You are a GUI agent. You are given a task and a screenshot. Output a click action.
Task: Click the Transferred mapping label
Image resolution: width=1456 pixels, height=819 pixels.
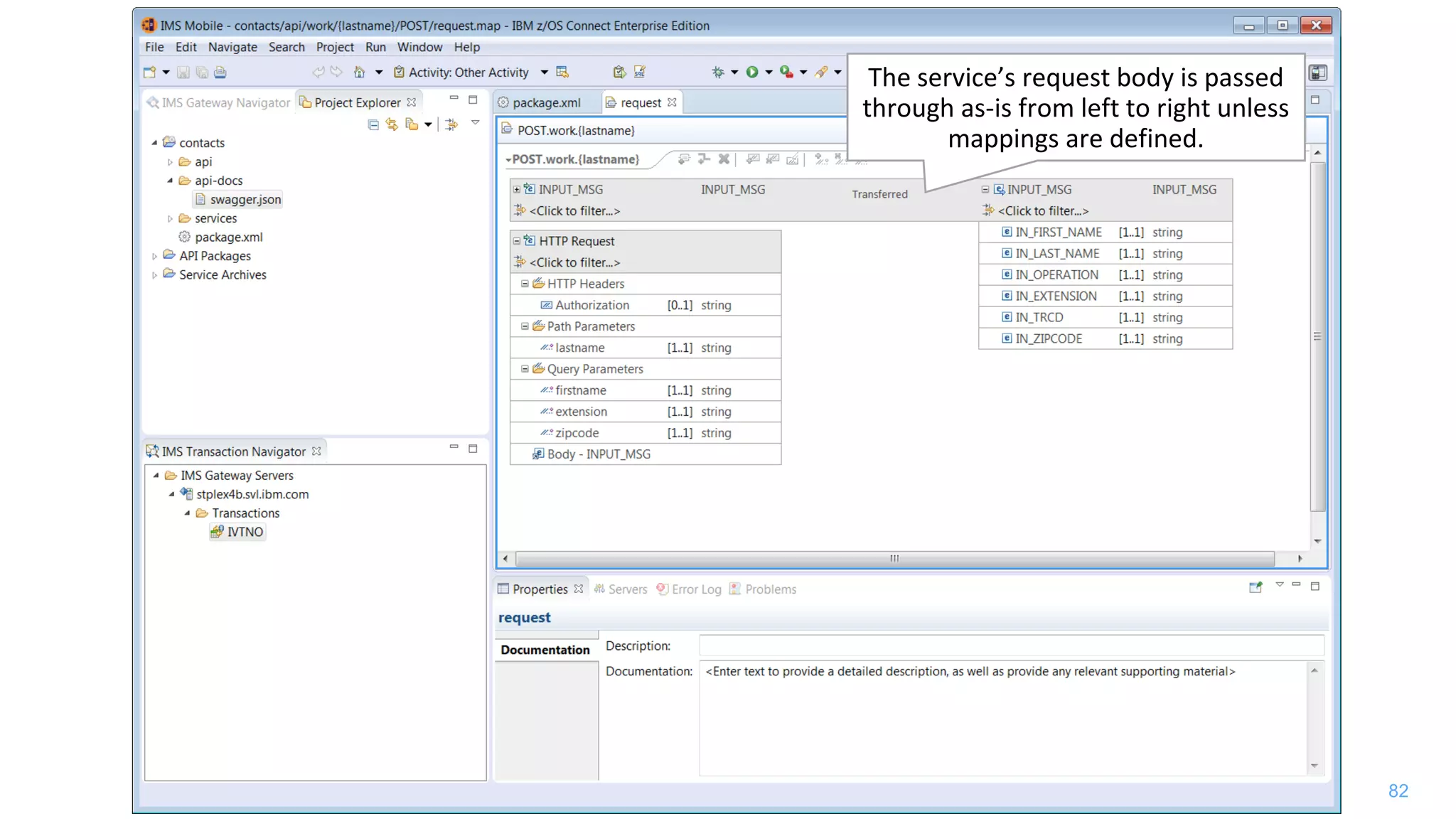879,194
